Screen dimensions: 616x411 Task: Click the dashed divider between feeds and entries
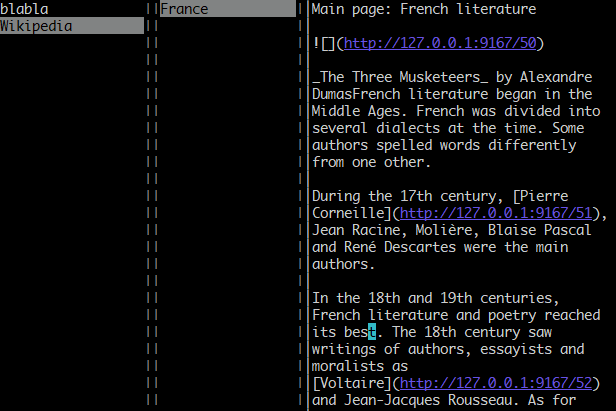pyautogui.click(x=150, y=200)
